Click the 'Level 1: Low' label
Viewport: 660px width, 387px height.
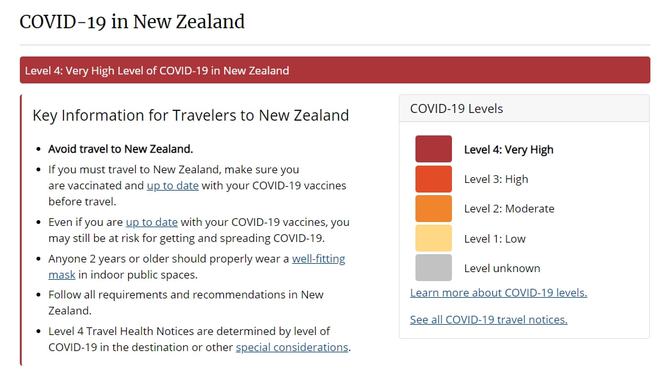pos(495,239)
